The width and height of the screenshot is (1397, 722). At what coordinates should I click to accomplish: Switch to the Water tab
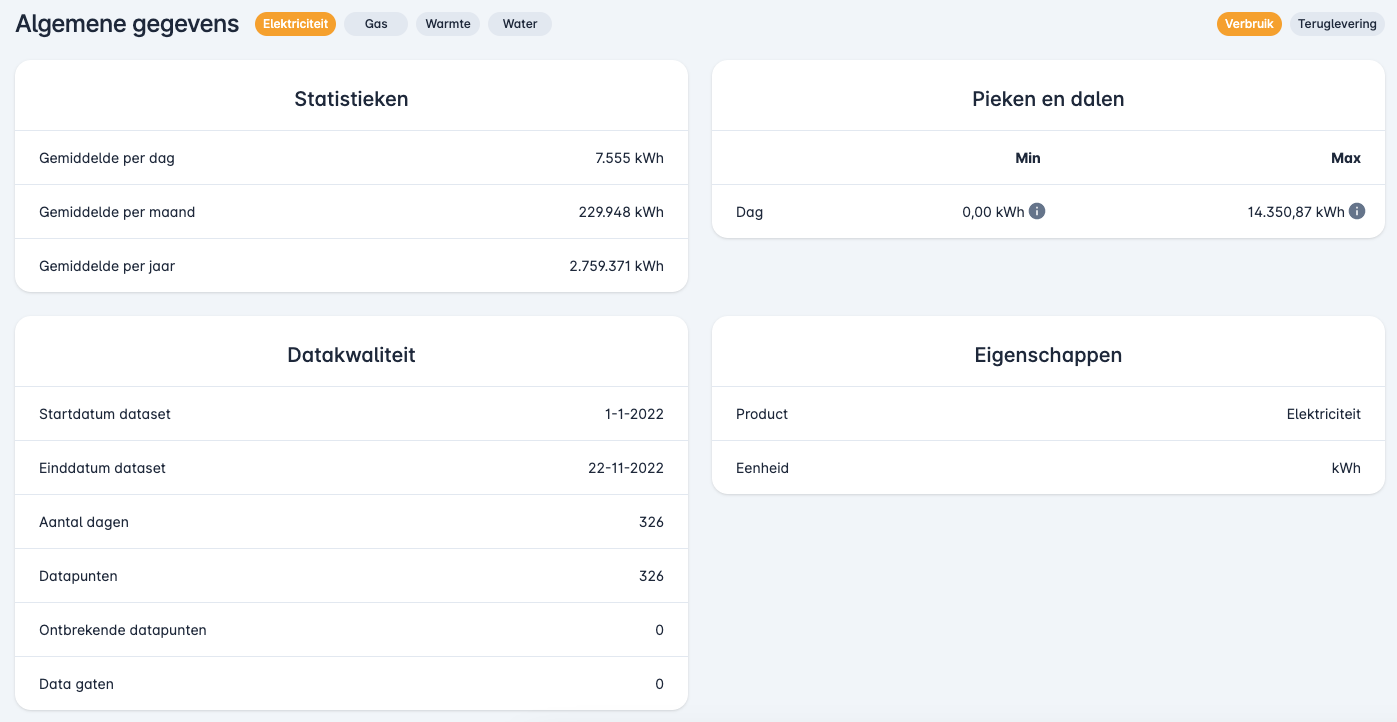pyautogui.click(x=520, y=24)
